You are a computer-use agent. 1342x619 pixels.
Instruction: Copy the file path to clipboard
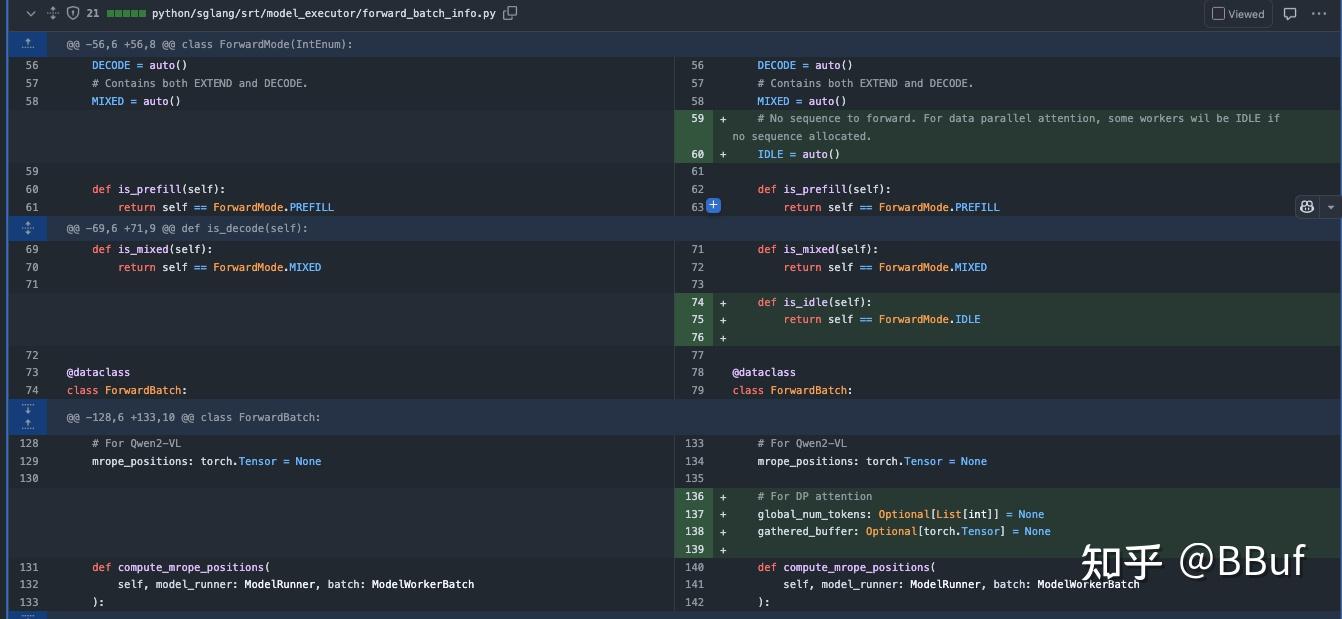pyautogui.click(x=511, y=14)
